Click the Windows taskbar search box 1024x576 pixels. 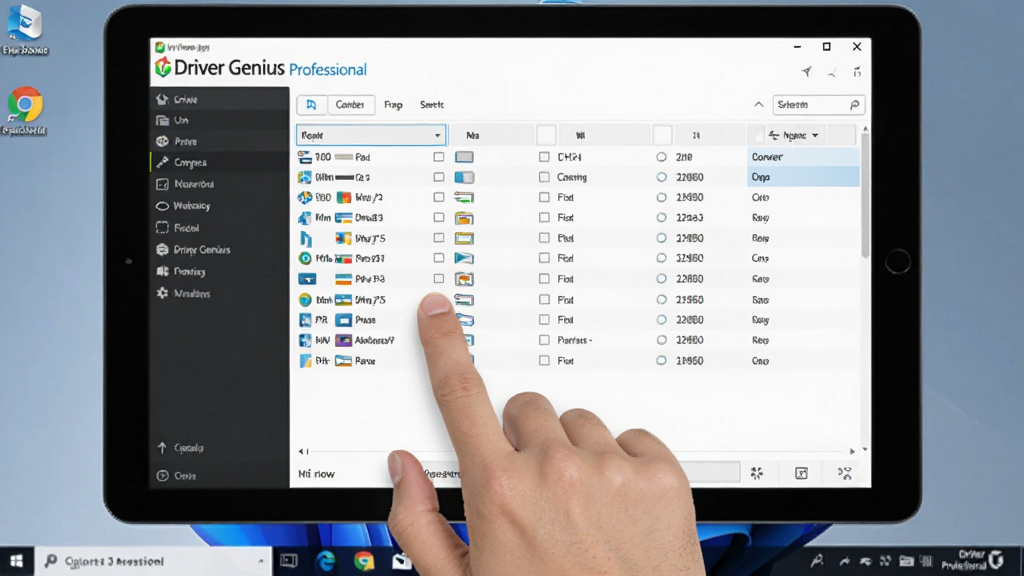153,562
